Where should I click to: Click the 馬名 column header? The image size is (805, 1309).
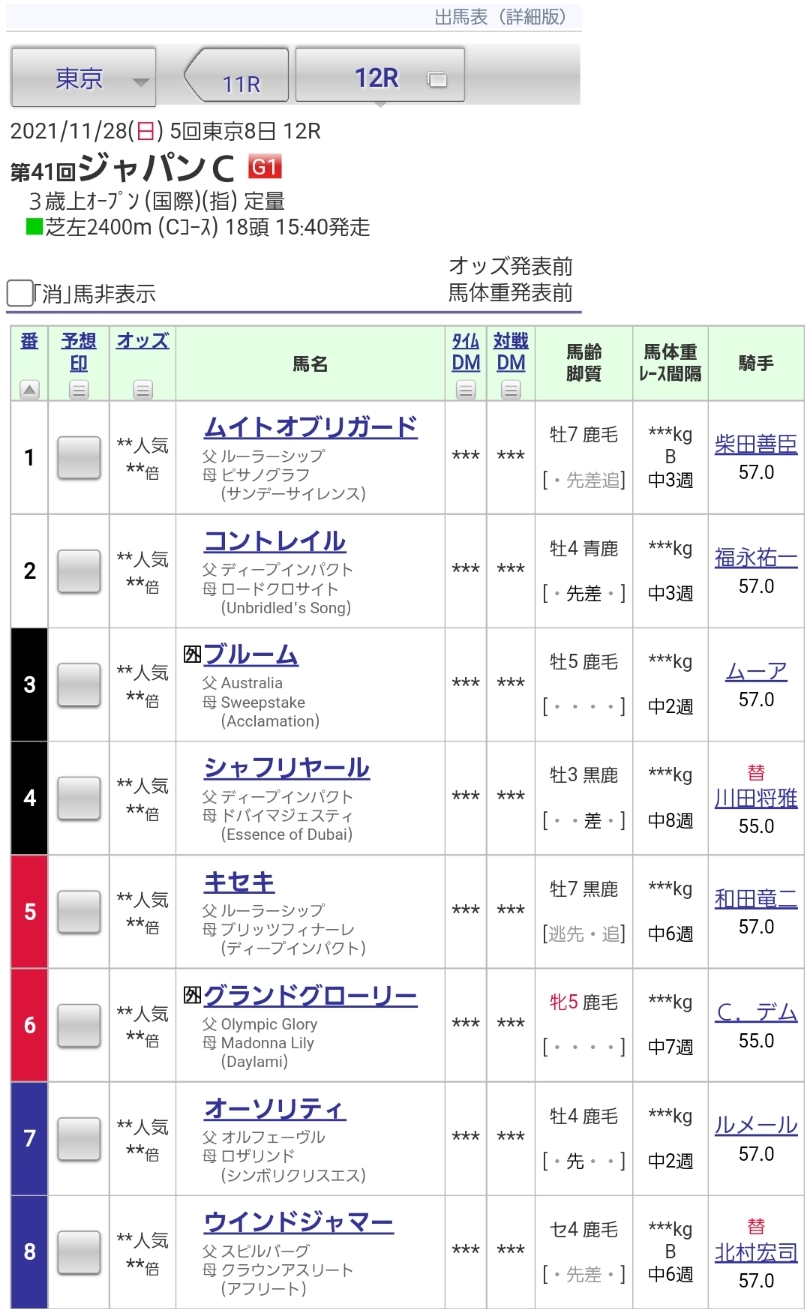311,364
